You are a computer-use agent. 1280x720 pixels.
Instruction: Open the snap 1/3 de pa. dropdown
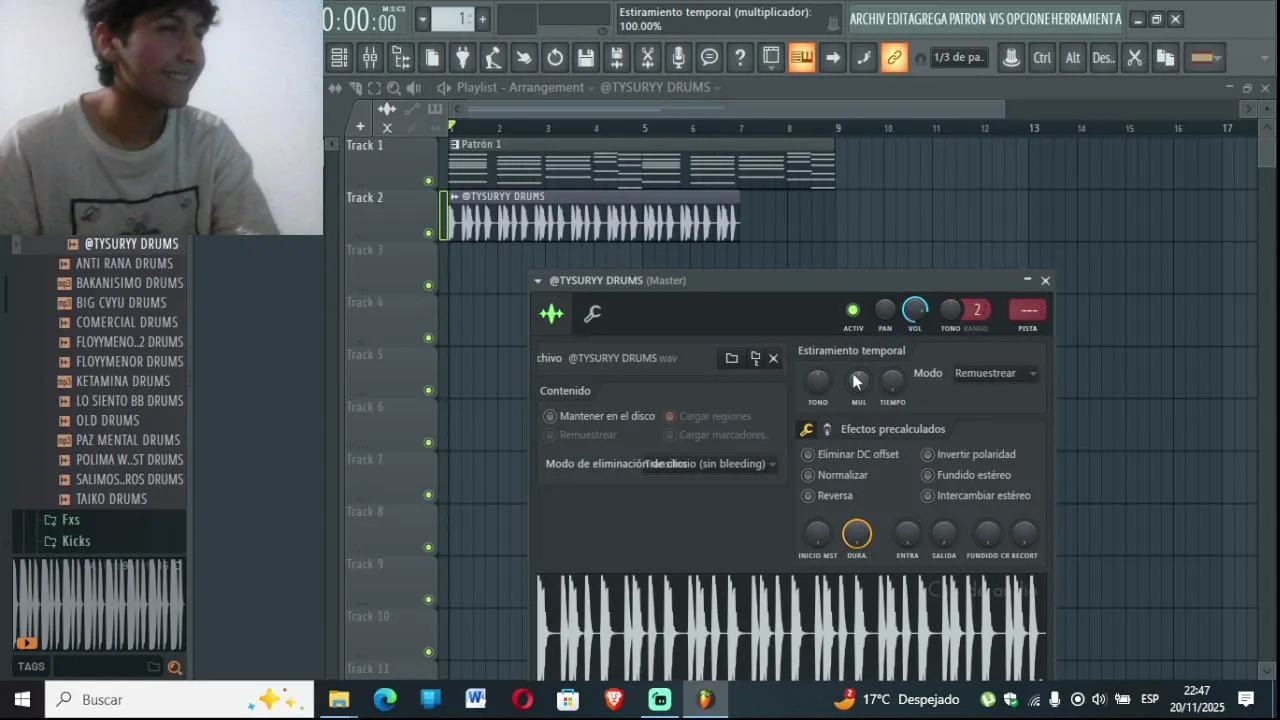point(958,58)
